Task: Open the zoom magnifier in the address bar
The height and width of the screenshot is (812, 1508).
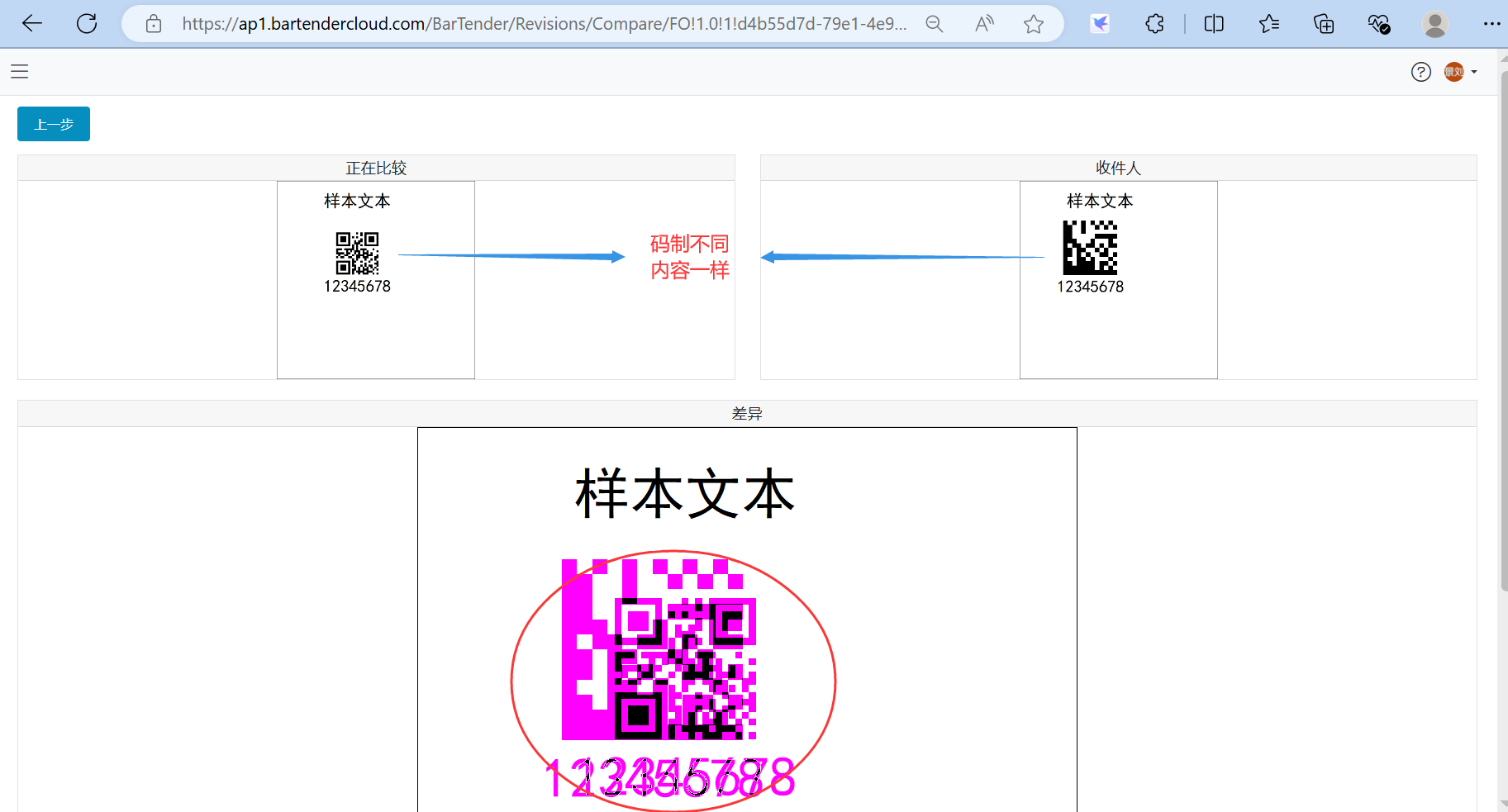Action: (x=935, y=24)
